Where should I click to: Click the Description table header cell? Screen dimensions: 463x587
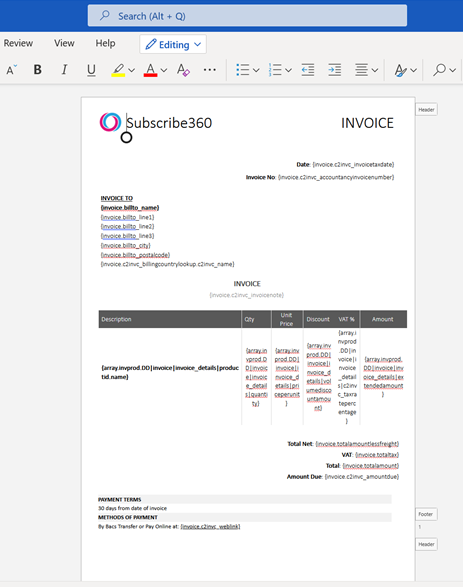tap(170, 319)
